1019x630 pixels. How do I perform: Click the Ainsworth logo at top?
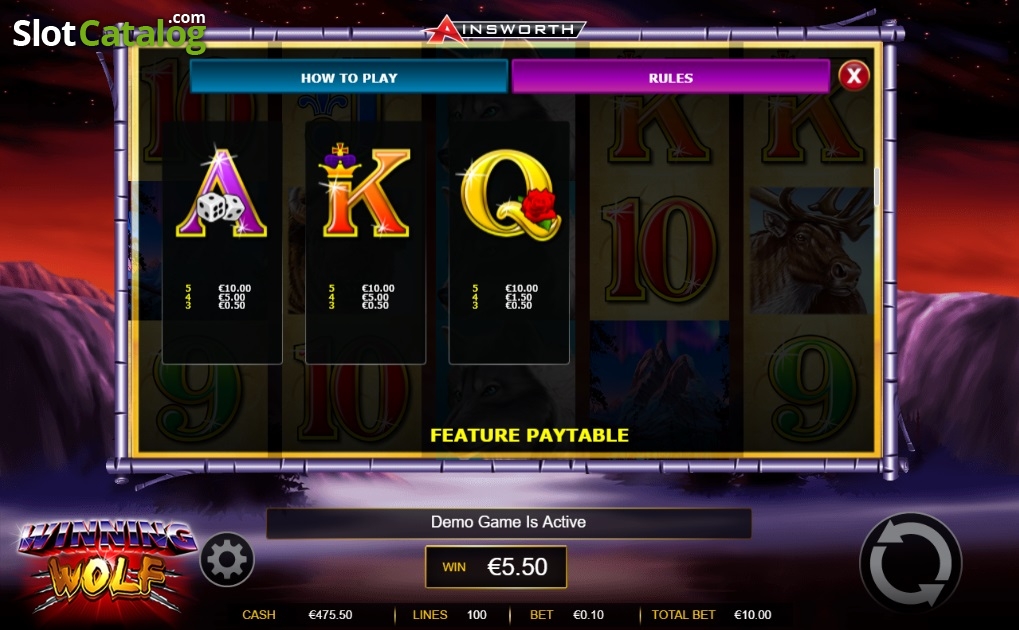click(x=505, y=29)
